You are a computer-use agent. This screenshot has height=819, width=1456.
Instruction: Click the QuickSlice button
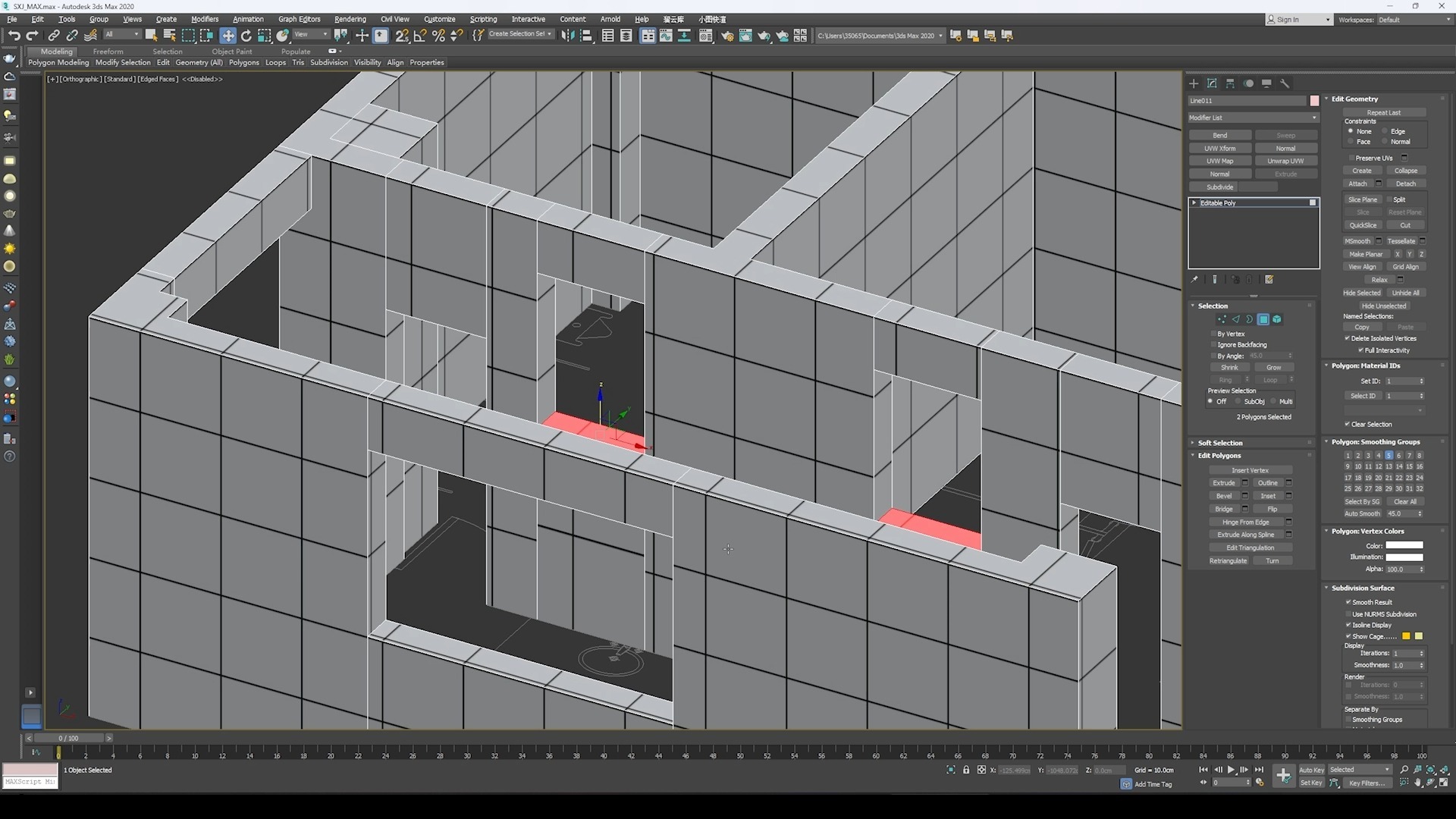pos(1363,225)
